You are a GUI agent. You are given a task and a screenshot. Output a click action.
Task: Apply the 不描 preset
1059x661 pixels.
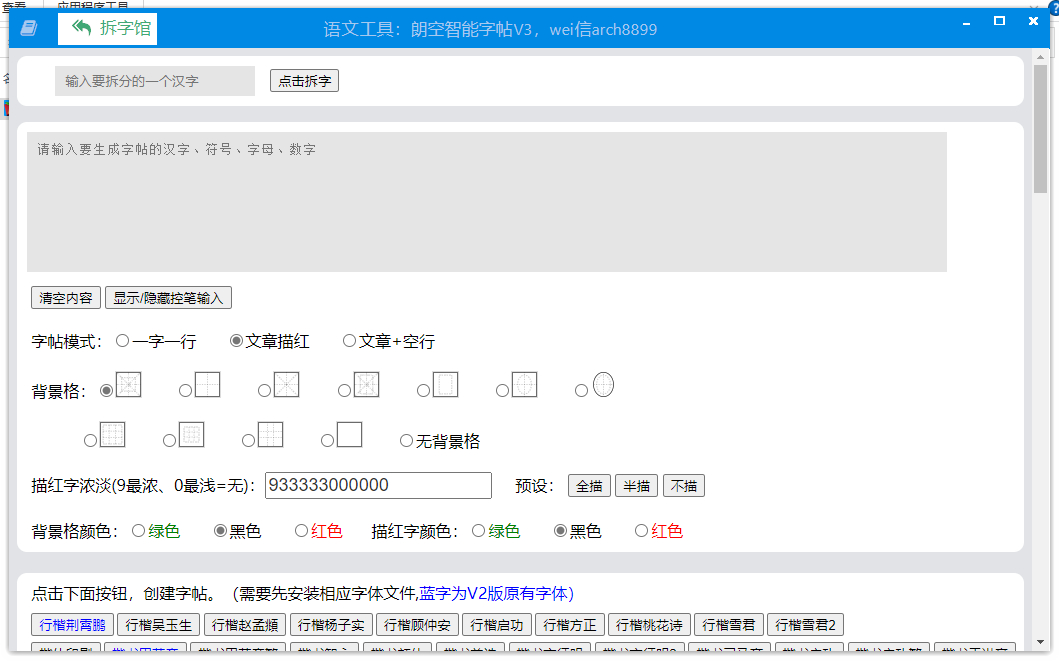[x=684, y=486]
